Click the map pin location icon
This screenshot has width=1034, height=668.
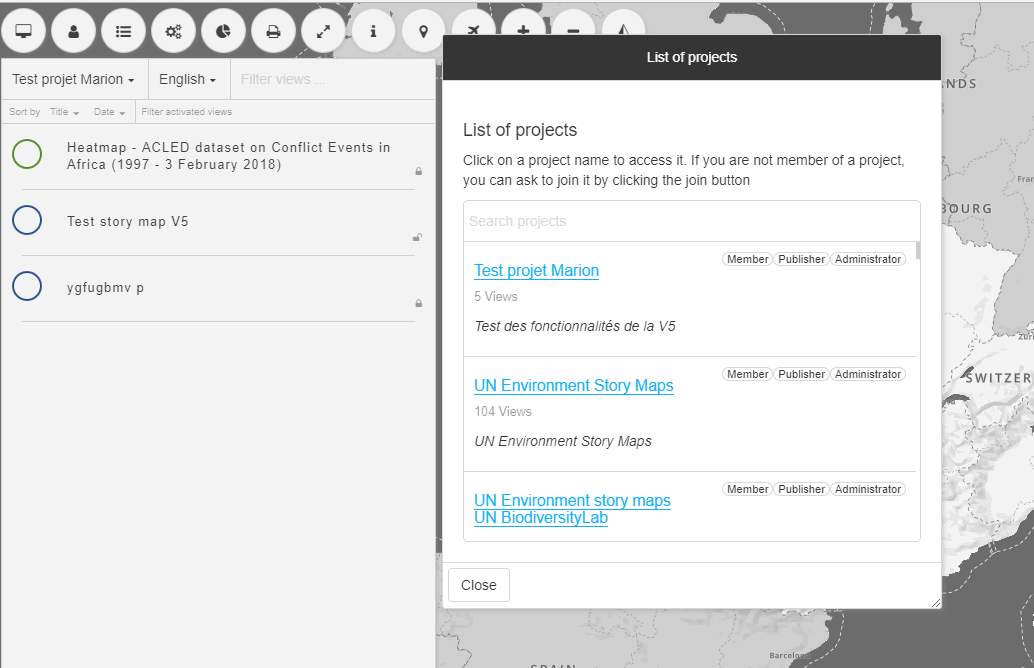(423, 31)
